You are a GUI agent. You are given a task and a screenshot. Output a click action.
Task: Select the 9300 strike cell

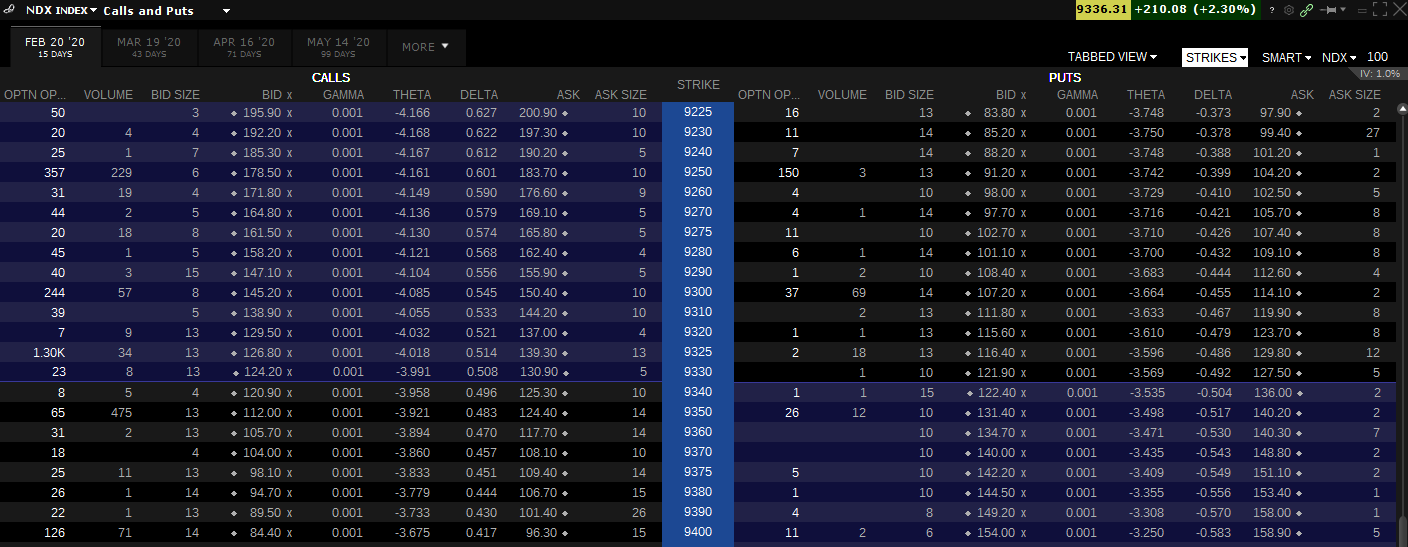click(698, 292)
